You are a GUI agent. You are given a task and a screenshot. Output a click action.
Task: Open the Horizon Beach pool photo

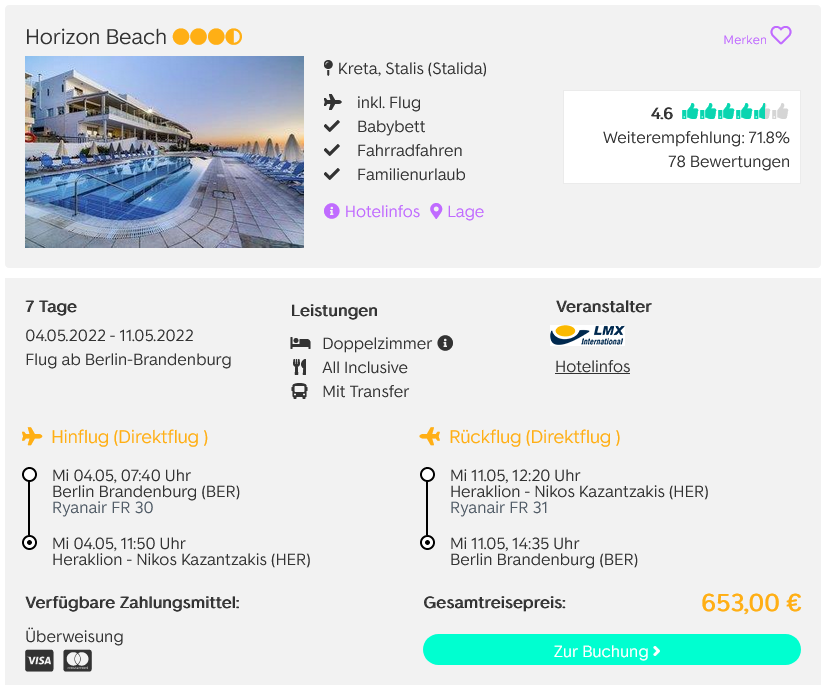point(164,152)
